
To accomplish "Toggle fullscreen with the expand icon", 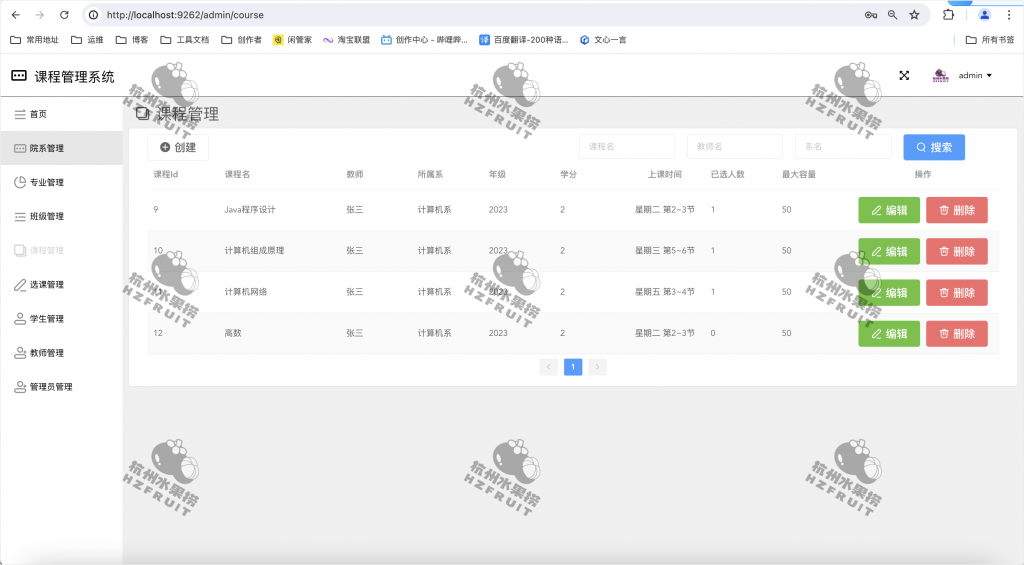I will pyautogui.click(x=904, y=76).
